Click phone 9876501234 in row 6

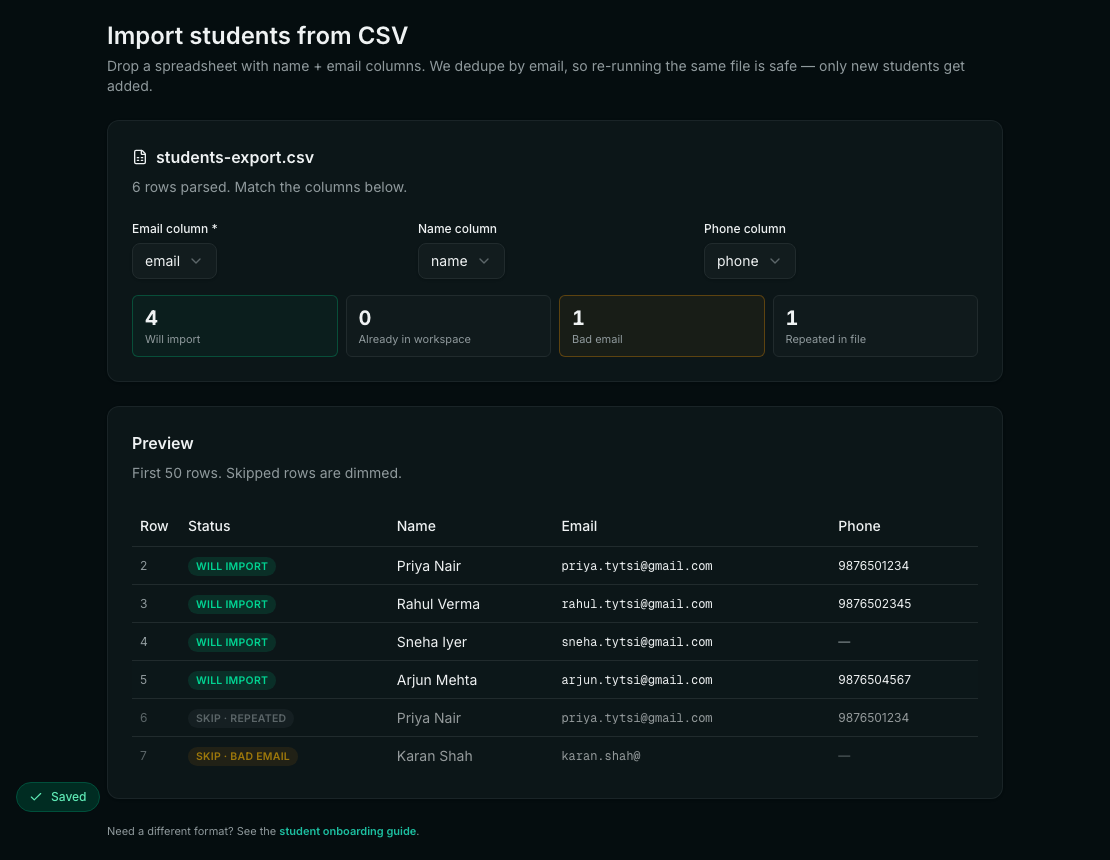click(874, 718)
